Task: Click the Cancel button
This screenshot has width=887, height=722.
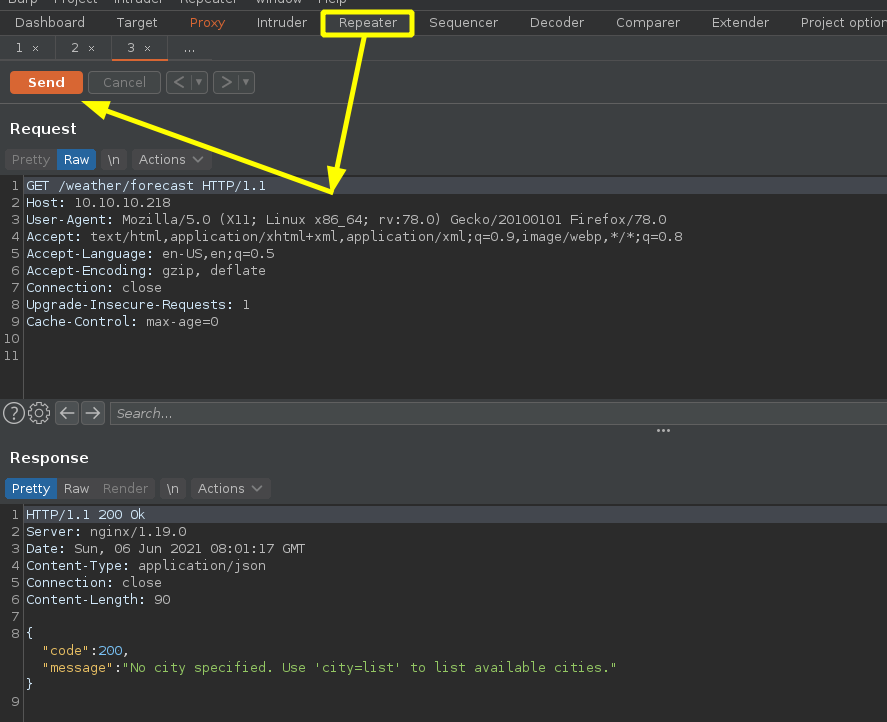Action: click(124, 83)
